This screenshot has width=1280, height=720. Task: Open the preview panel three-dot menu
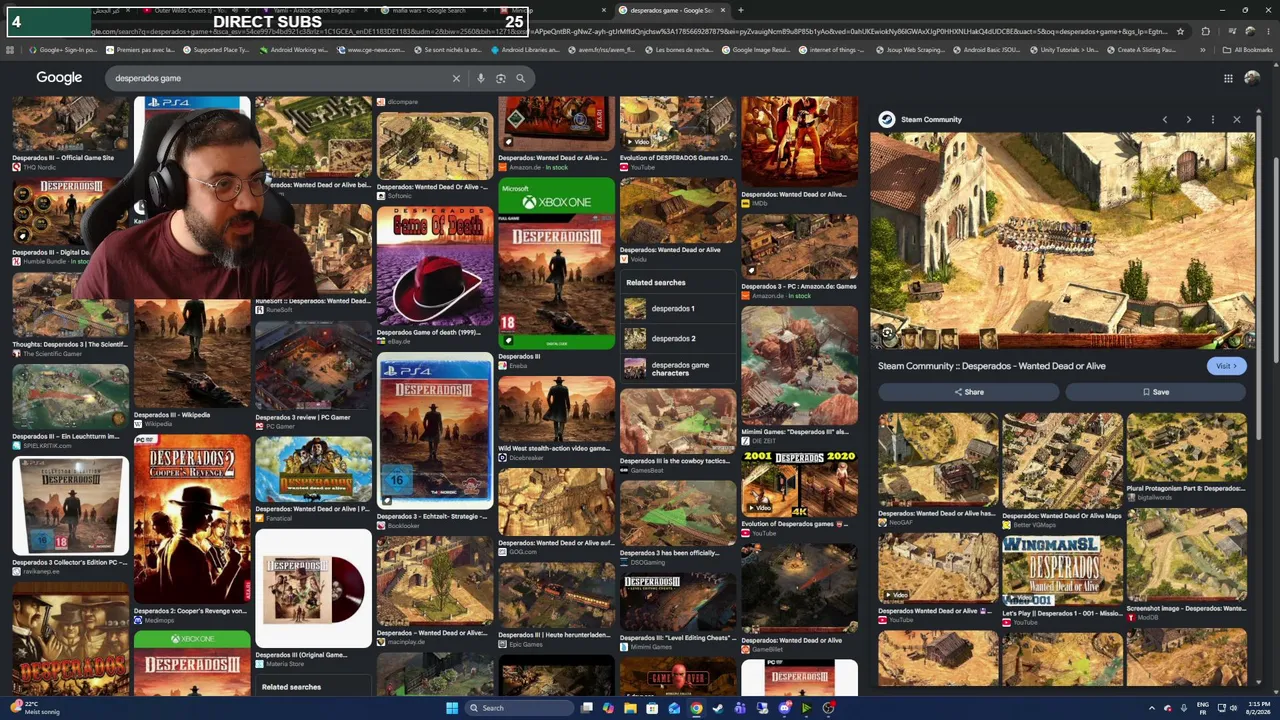coord(1212,120)
